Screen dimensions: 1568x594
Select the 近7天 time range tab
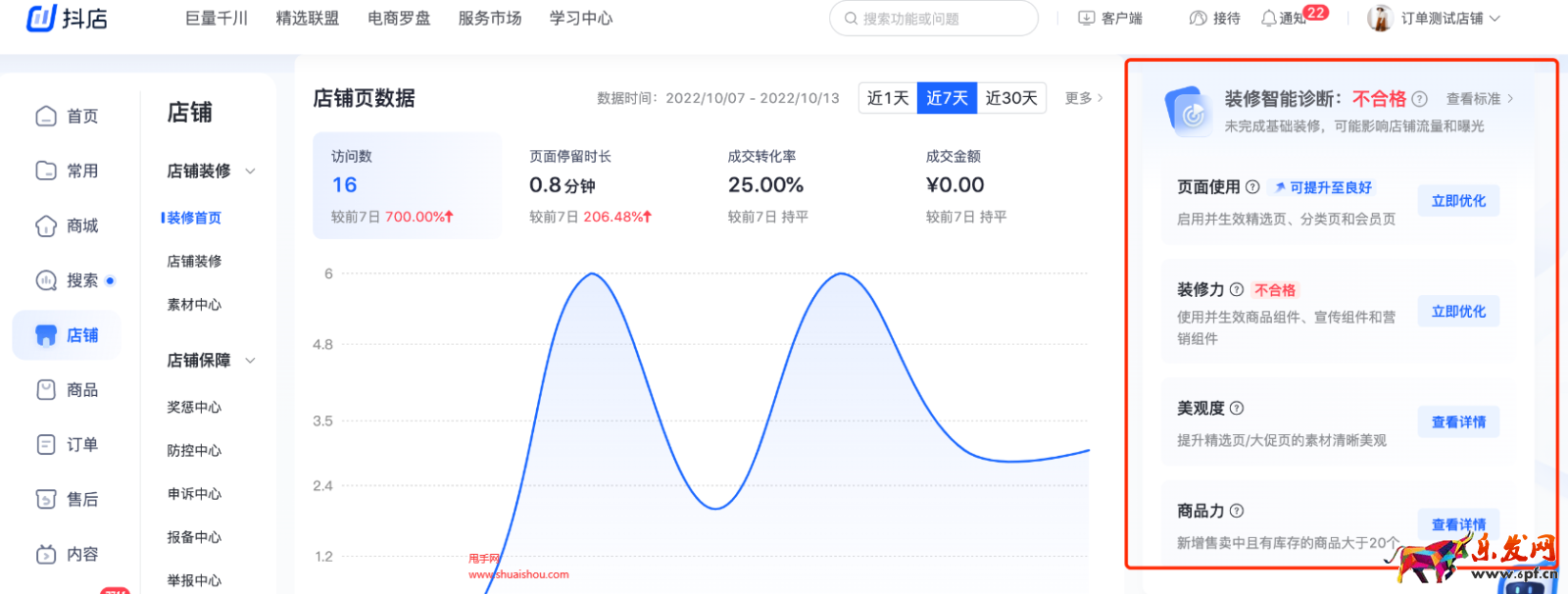click(947, 98)
